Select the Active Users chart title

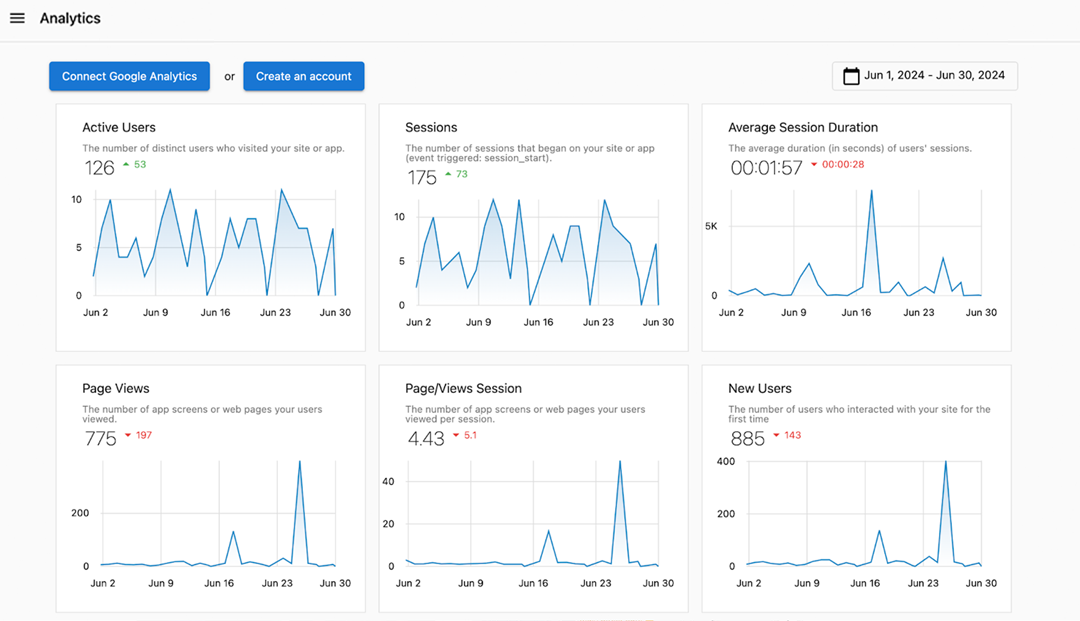click(119, 127)
